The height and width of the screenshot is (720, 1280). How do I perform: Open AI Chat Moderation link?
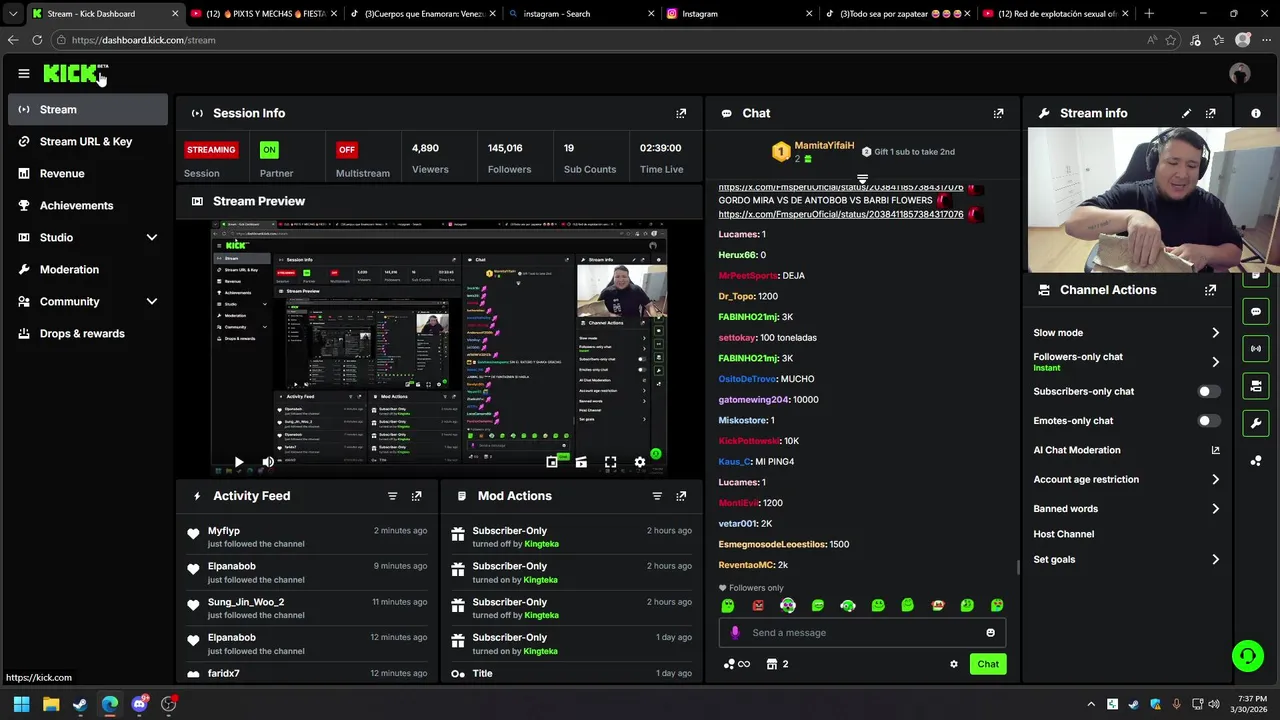coord(1127,450)
